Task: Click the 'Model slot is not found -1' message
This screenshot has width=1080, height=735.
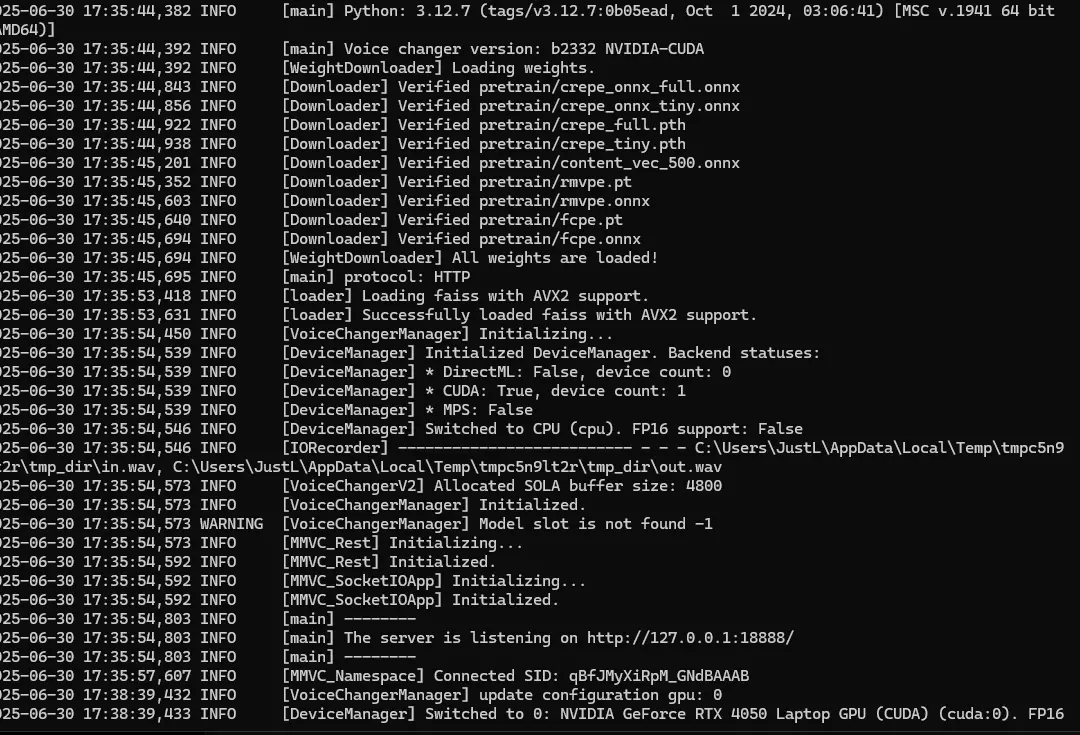Action: point(596,524)
